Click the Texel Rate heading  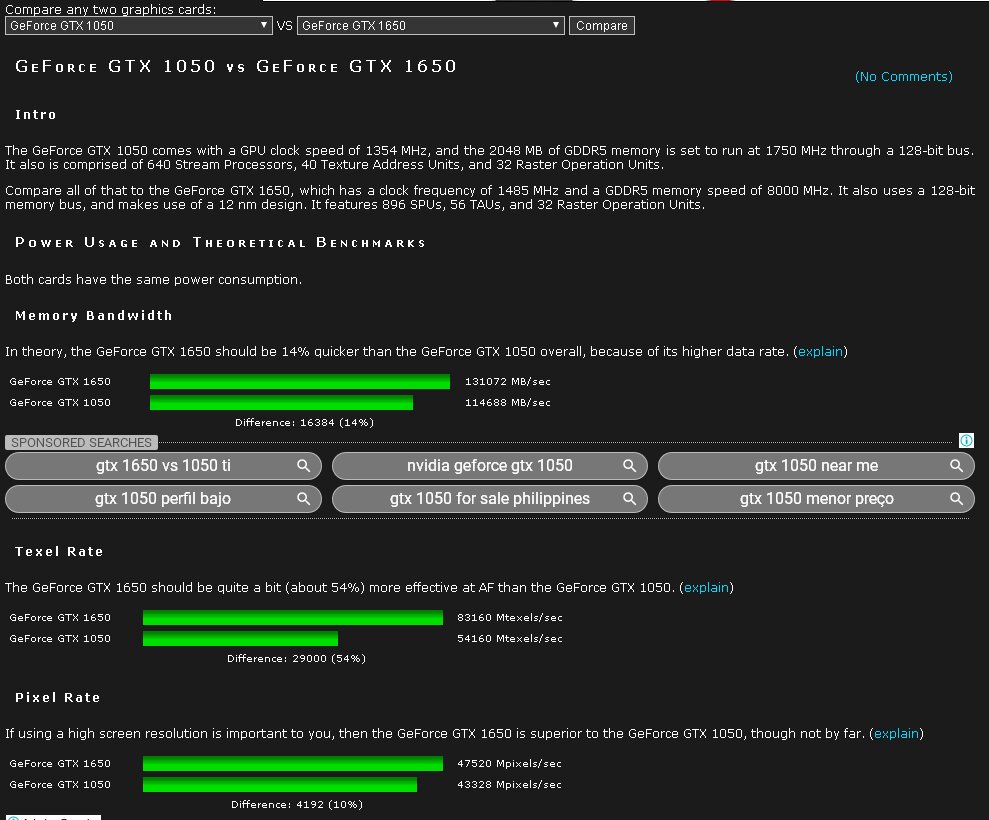click(x=59, y=551)
